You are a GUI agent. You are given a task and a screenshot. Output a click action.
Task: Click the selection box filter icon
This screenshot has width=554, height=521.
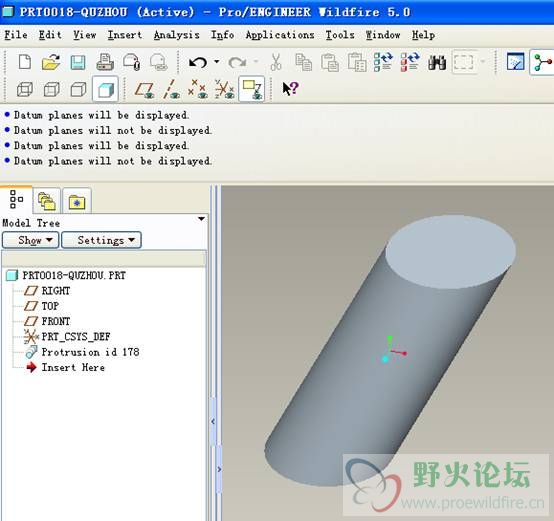(x=463, y=62)
